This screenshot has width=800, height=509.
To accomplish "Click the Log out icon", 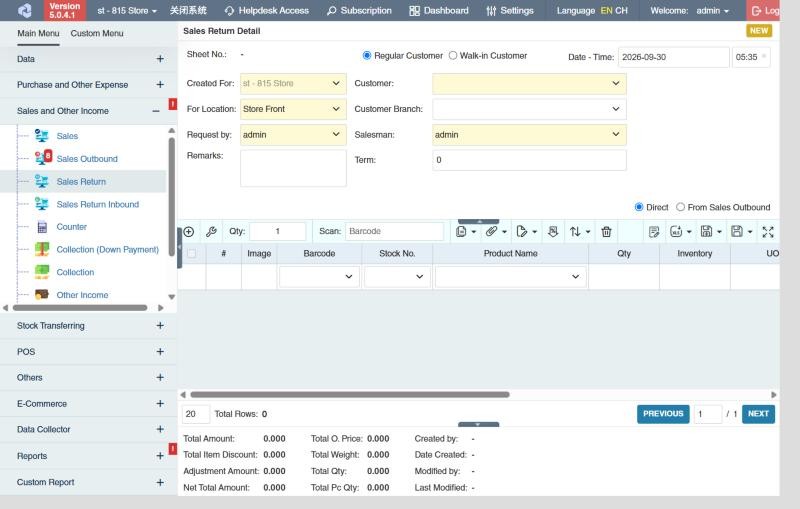I will point(756,11).
